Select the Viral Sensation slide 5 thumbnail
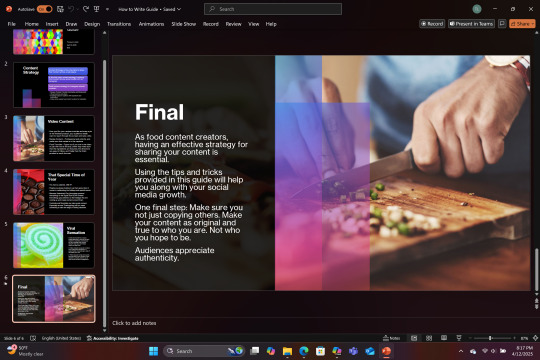The image size is (540, 360). 53,245
